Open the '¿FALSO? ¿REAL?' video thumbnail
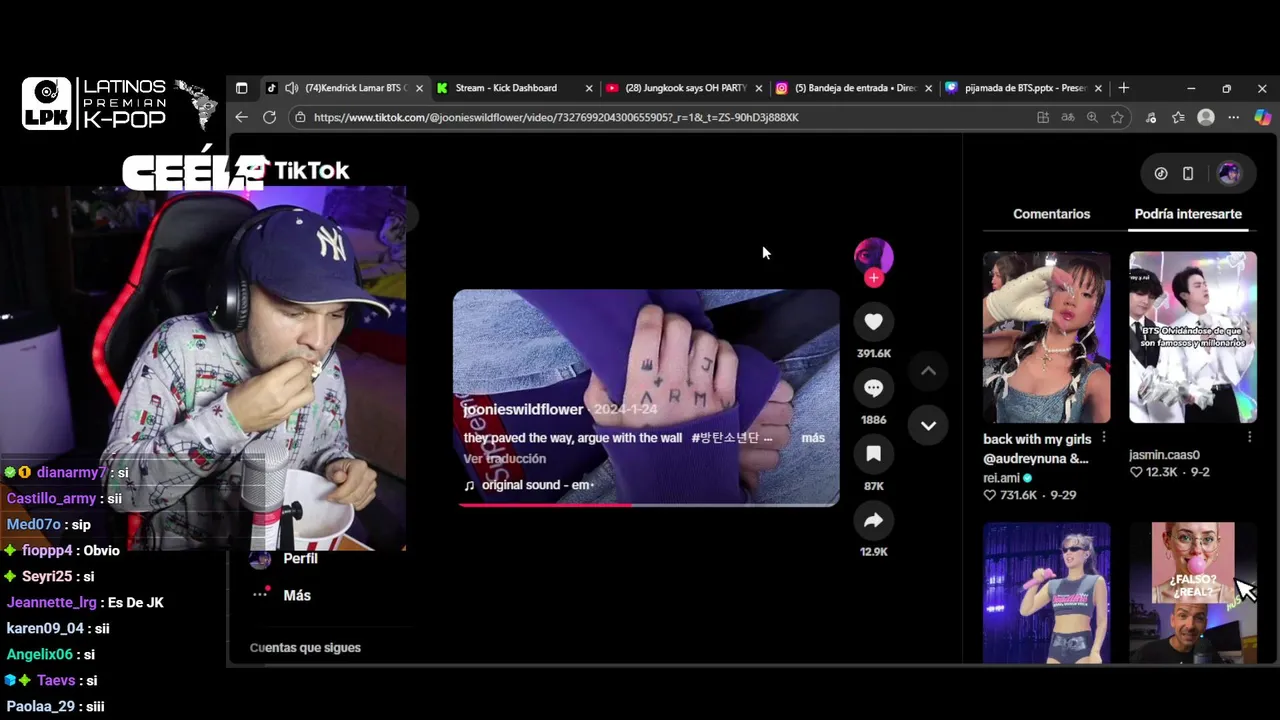This screenshot has height=720, width=1280. [x=1193, y=592]
